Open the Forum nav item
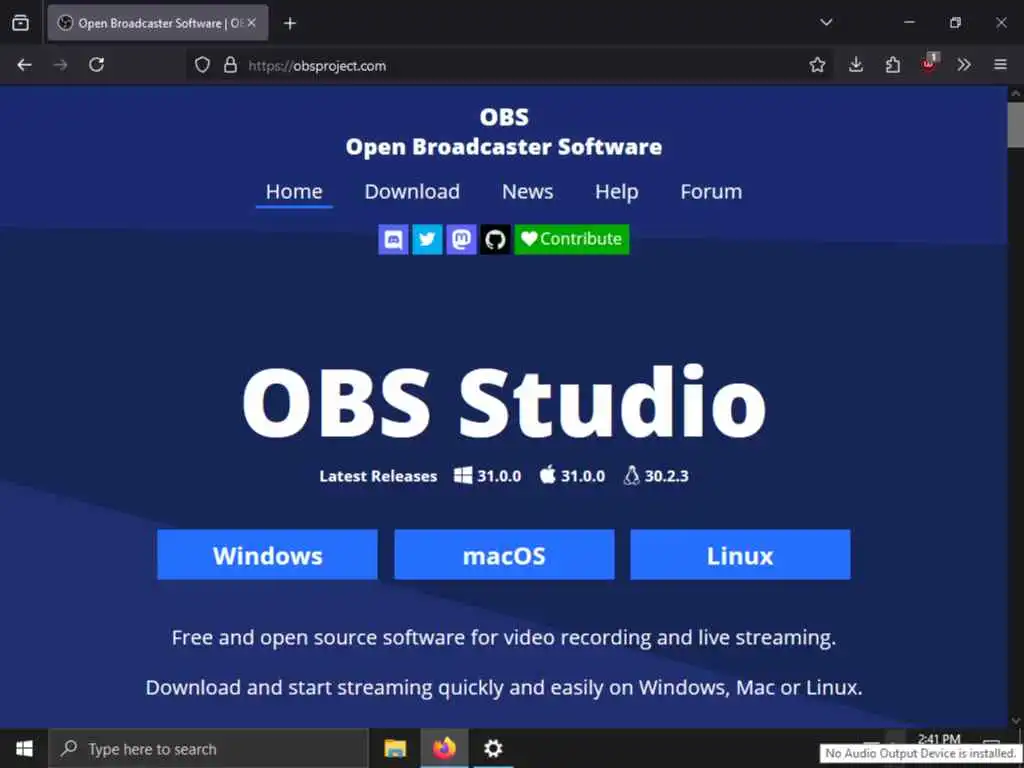The height and width of the screenshot is (768, 1024). click(x=711, y=192)
